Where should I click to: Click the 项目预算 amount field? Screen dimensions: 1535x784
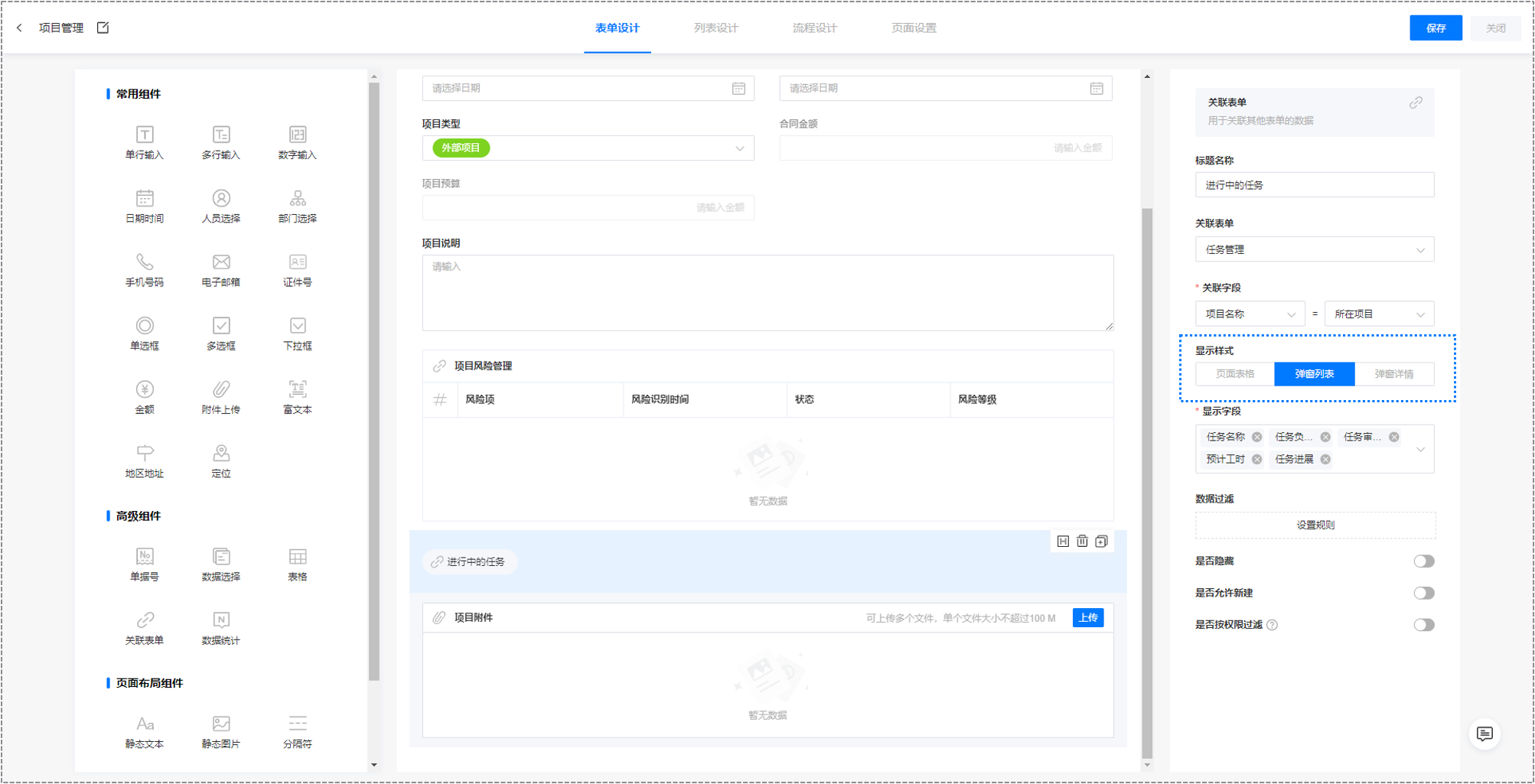[588, 208]
